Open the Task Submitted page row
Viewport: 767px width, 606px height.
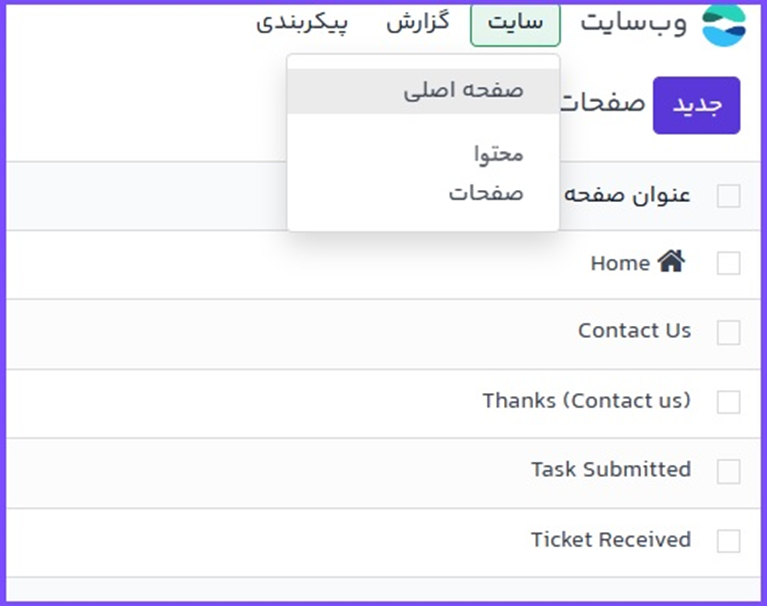tap(610, 470)
